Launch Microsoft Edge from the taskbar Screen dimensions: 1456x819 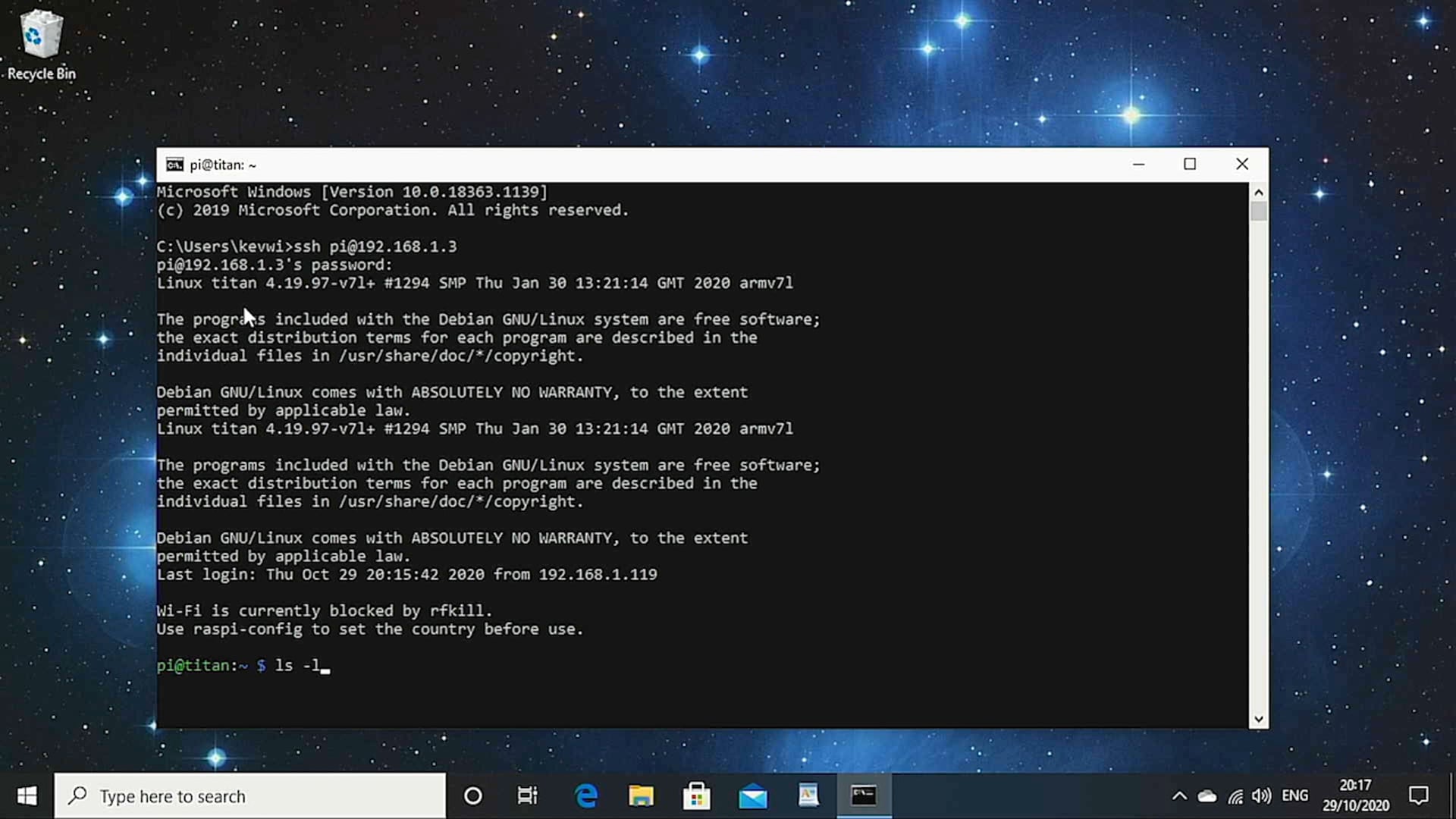point(585,795)
